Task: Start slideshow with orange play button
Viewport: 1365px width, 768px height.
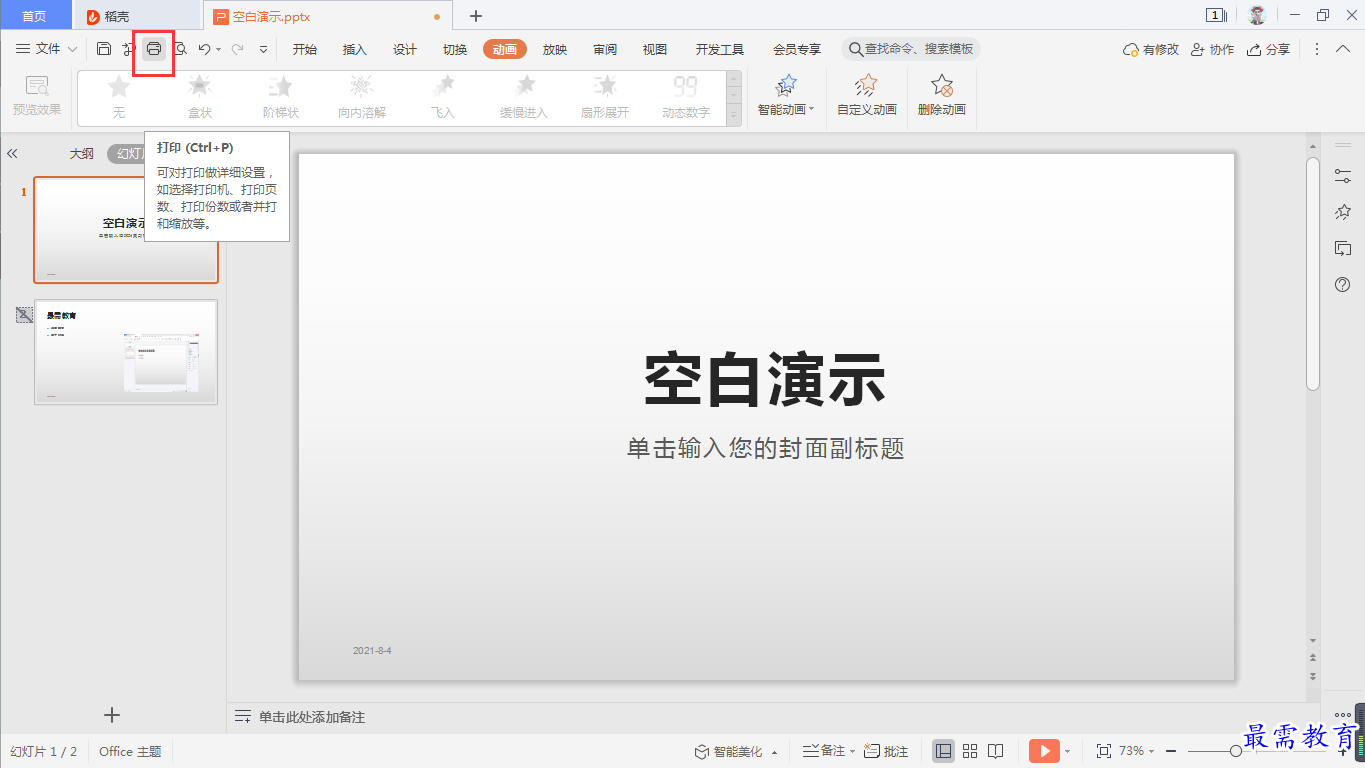Action: (x=1044, y=751)
